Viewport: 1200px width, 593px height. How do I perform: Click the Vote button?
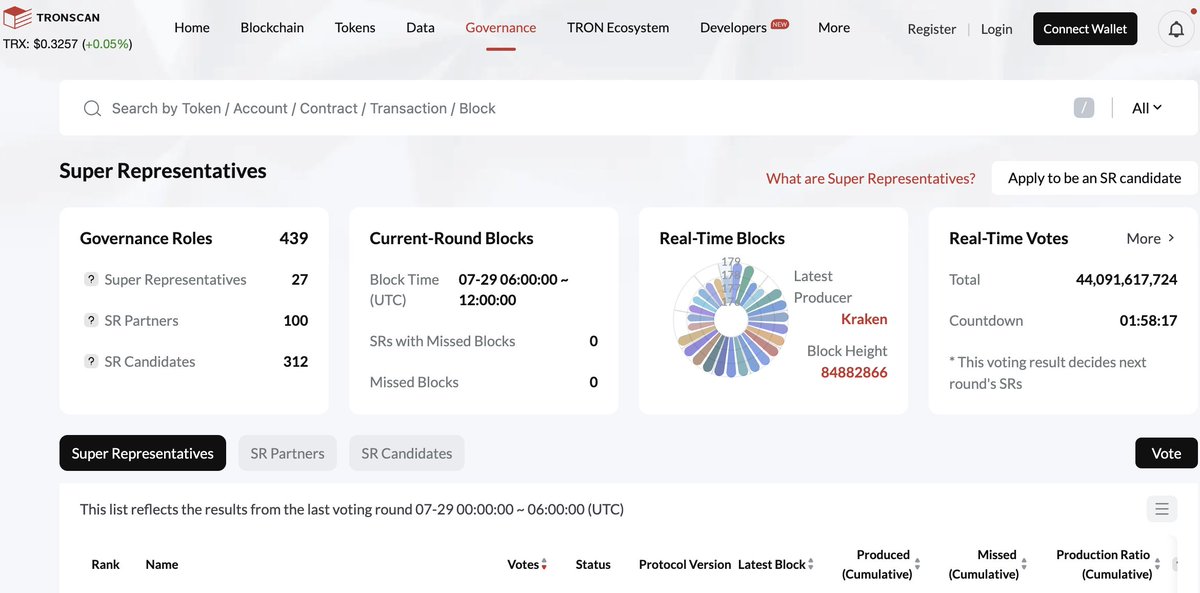tap(1166, 453)
